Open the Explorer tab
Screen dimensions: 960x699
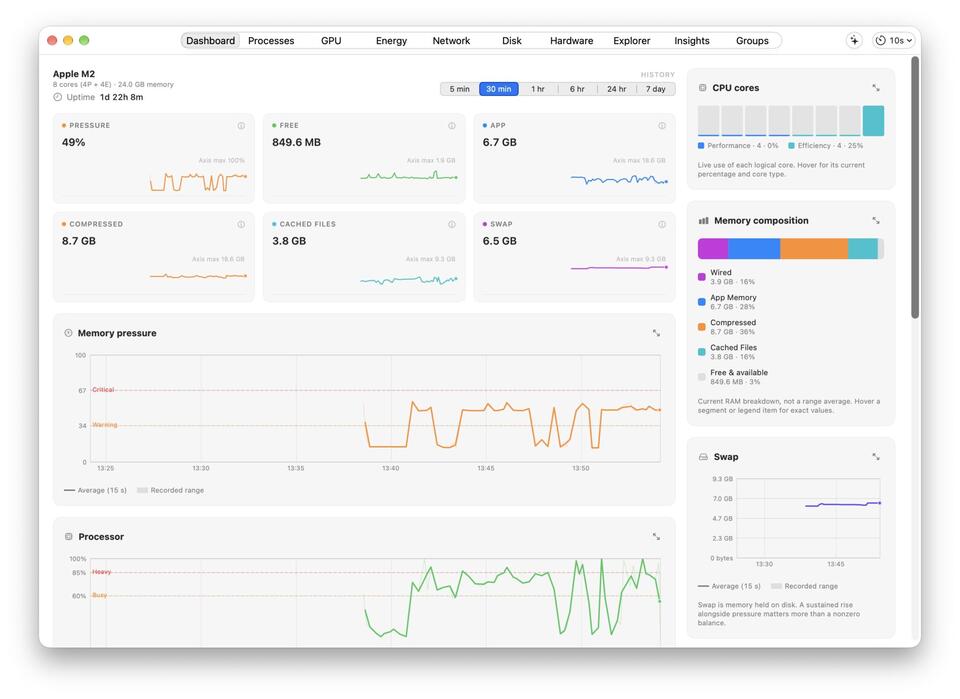[x=631, y=40]
